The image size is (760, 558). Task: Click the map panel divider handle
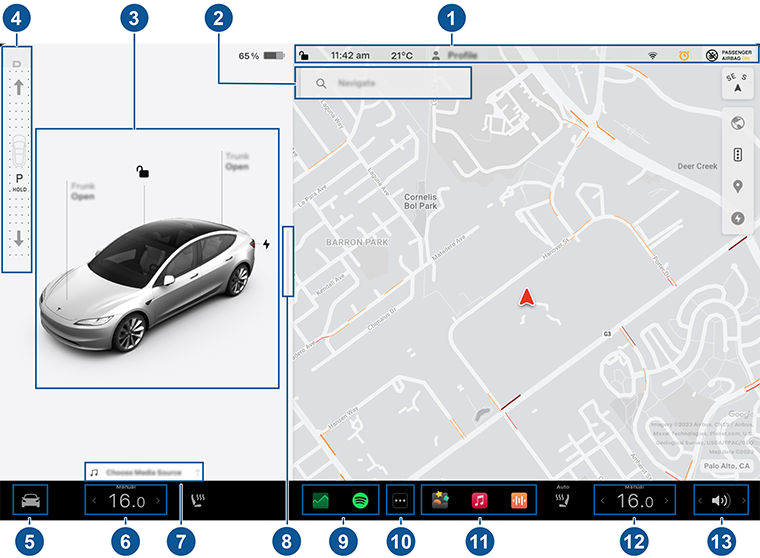coord(288,261)
